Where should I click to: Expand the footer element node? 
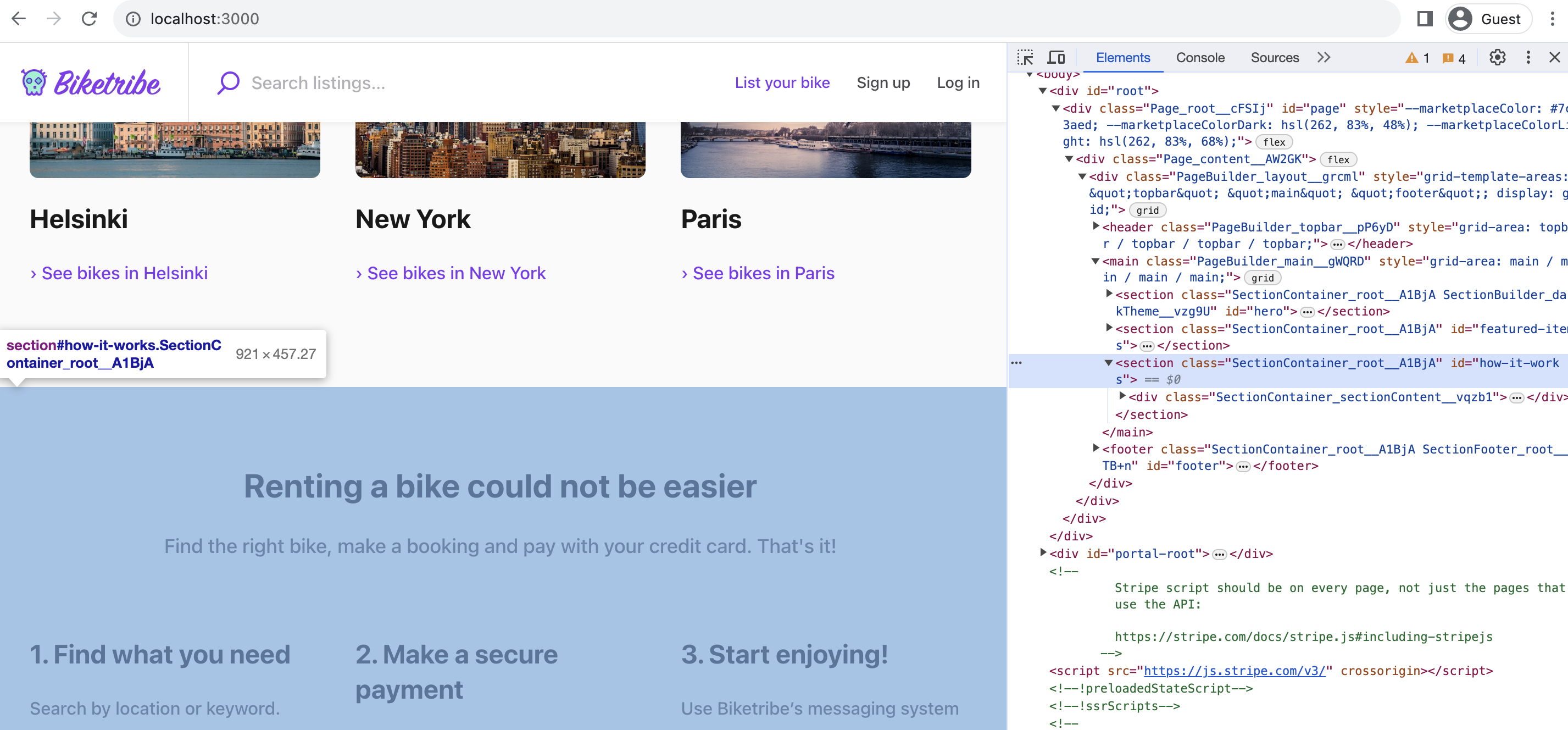(x=1096, y=449)
